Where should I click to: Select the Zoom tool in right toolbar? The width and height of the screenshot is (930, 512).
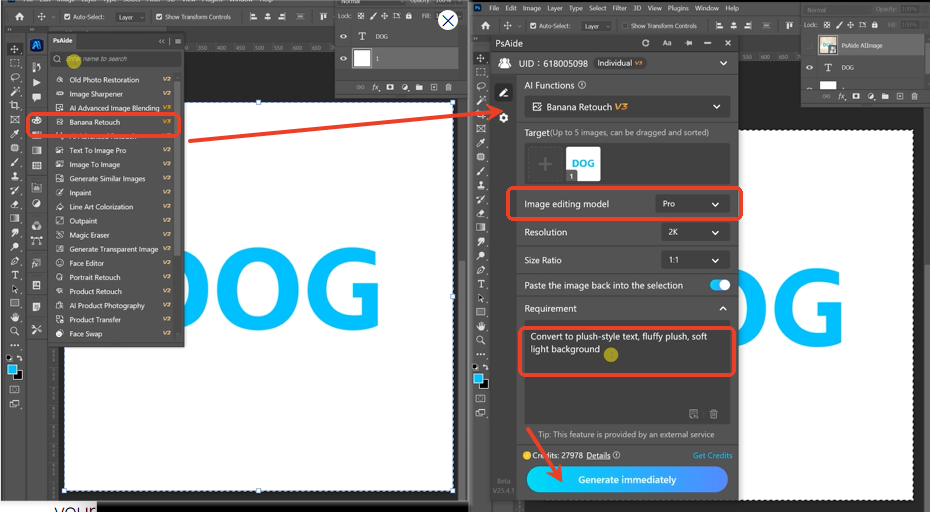click(481, 340)
